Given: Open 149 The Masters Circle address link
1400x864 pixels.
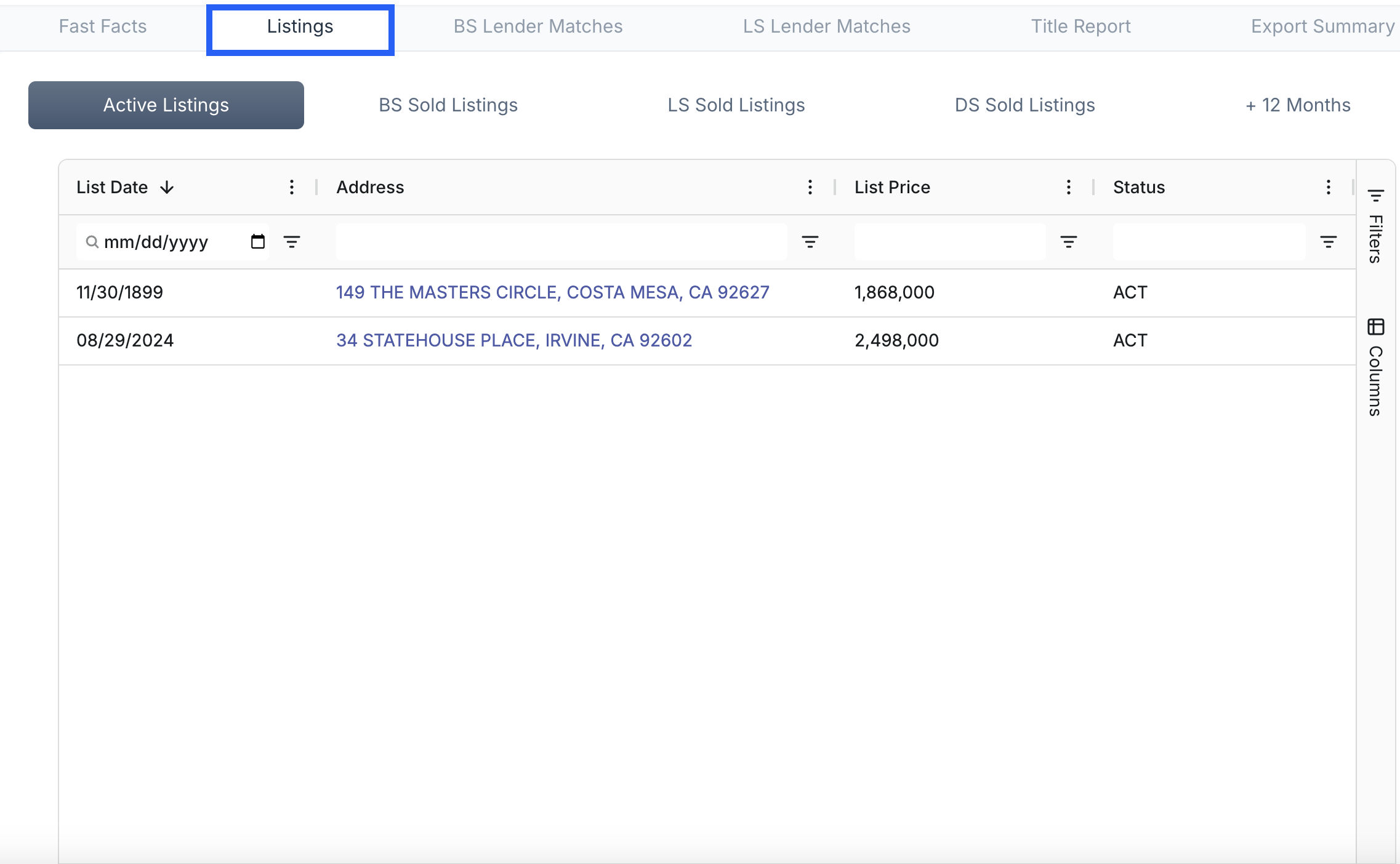Looking at the screenshot, I should 553,292.
